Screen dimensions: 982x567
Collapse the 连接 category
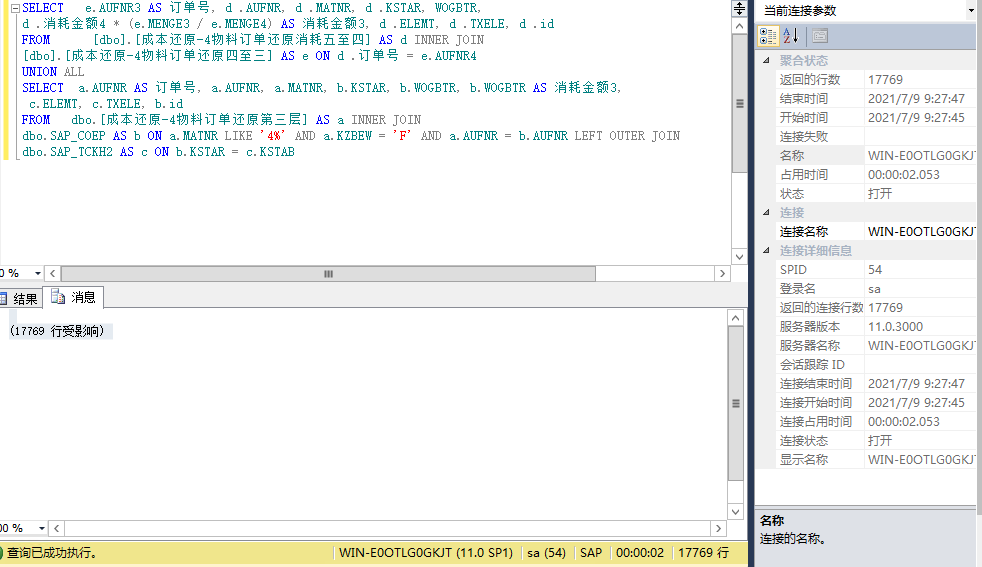[x=766, y=212]
